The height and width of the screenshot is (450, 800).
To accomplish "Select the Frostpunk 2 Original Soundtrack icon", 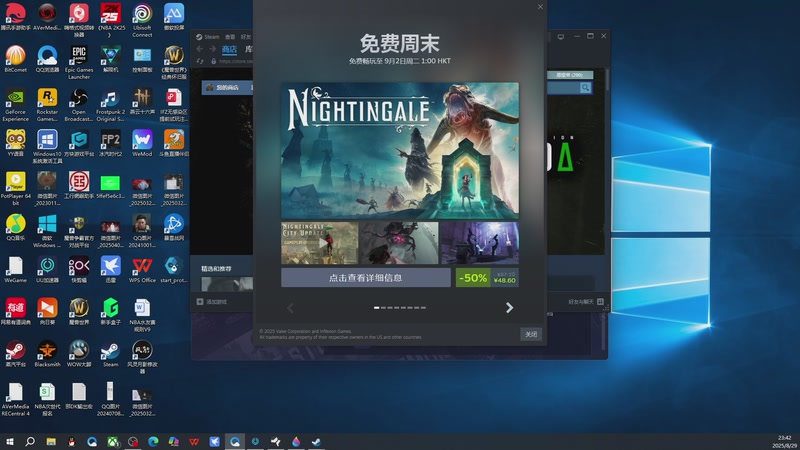I will 111,105.
